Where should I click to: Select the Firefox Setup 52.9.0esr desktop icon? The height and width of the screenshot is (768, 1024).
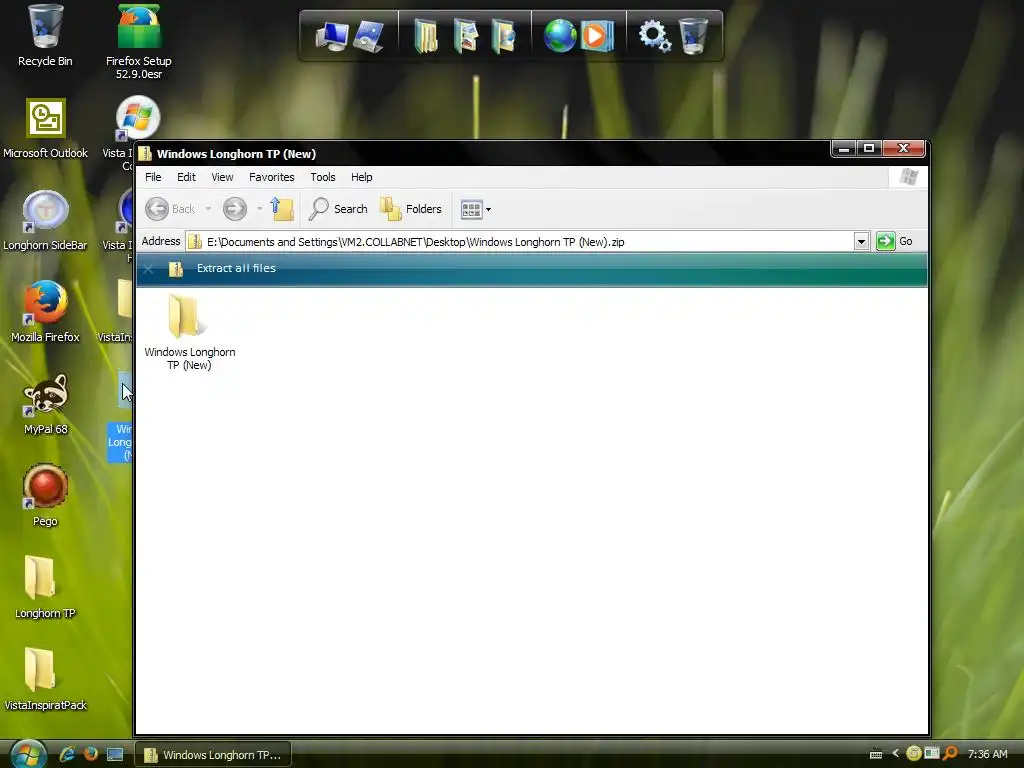[138, 42]
